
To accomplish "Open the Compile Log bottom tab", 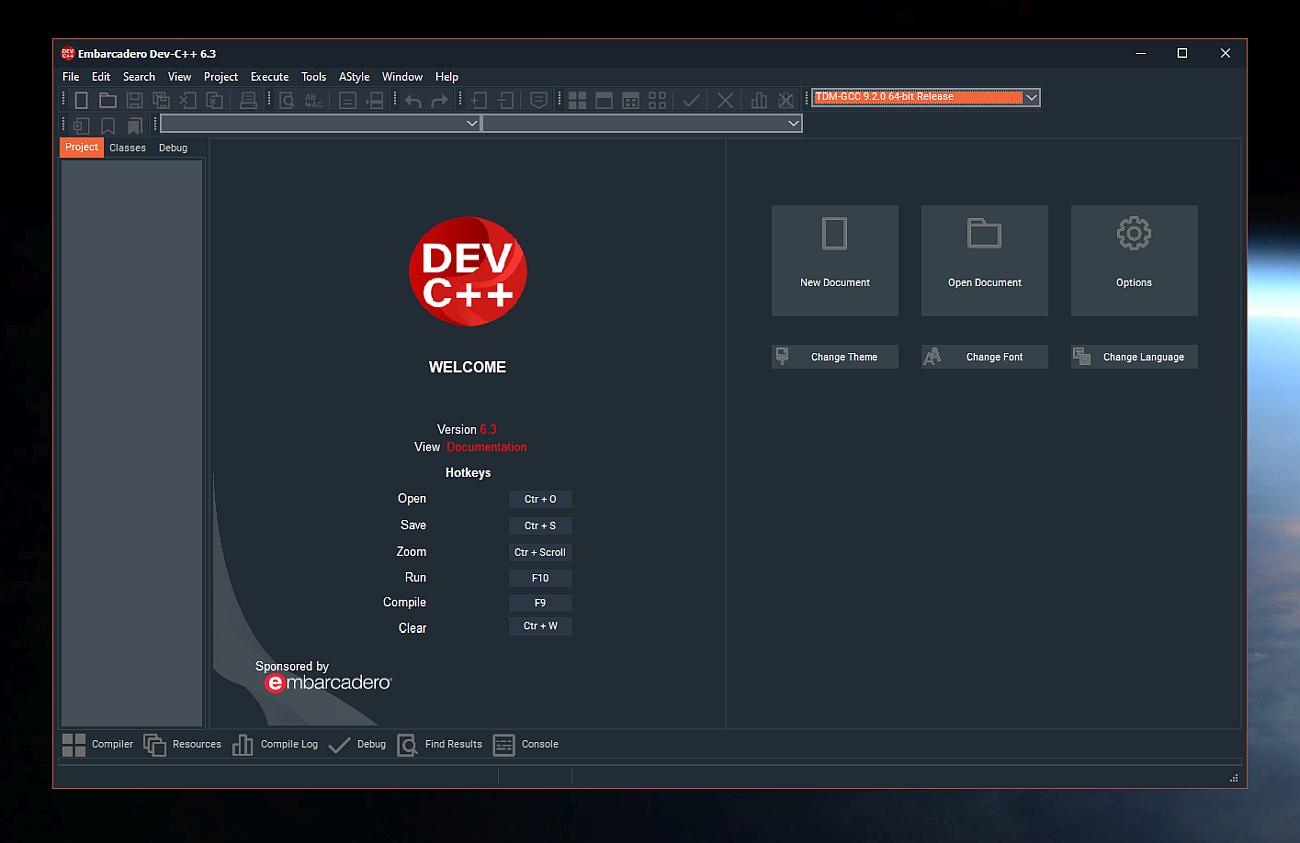I will 275,744.
